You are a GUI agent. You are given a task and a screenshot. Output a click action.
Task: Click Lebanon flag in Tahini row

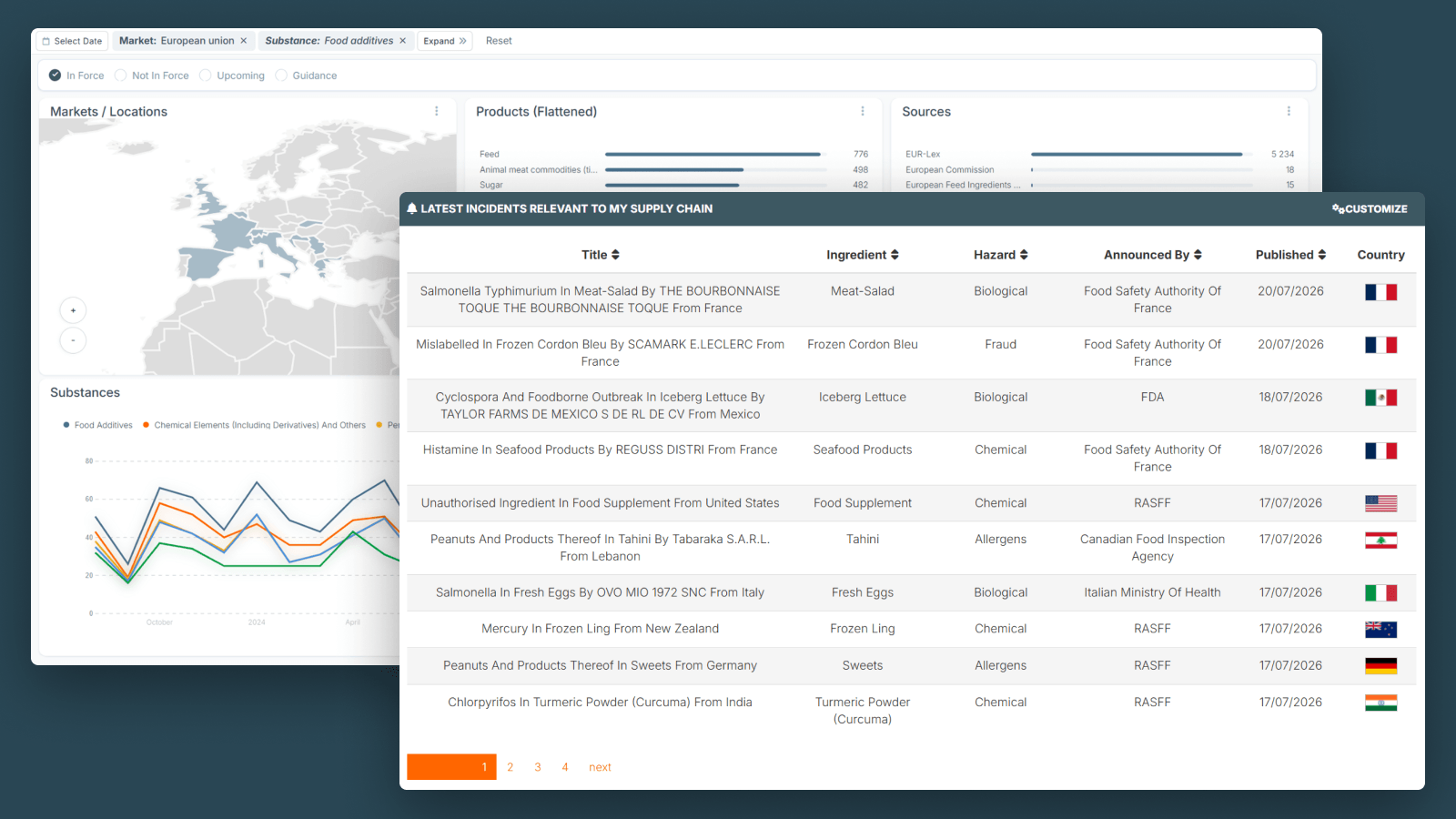(1380, 541)
